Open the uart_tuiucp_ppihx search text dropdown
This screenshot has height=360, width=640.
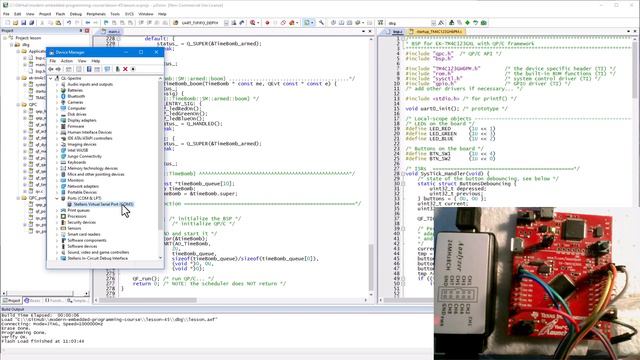point(226,23)
